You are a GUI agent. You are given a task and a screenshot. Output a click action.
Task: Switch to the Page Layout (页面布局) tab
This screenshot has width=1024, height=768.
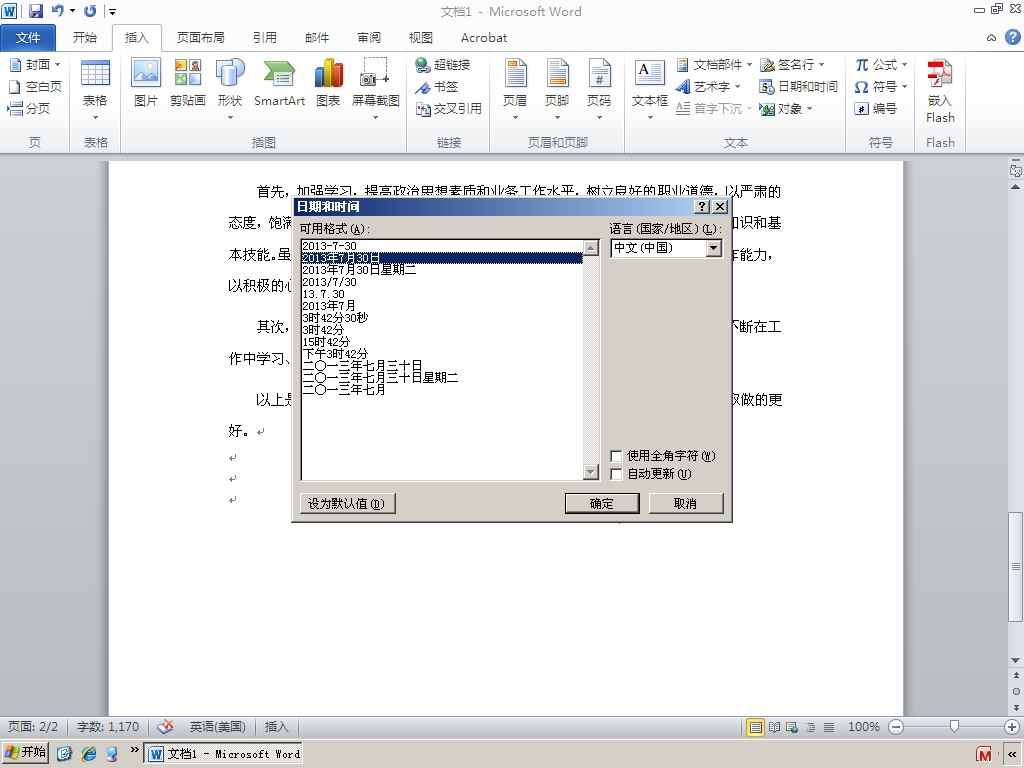(x=200, y=37)
